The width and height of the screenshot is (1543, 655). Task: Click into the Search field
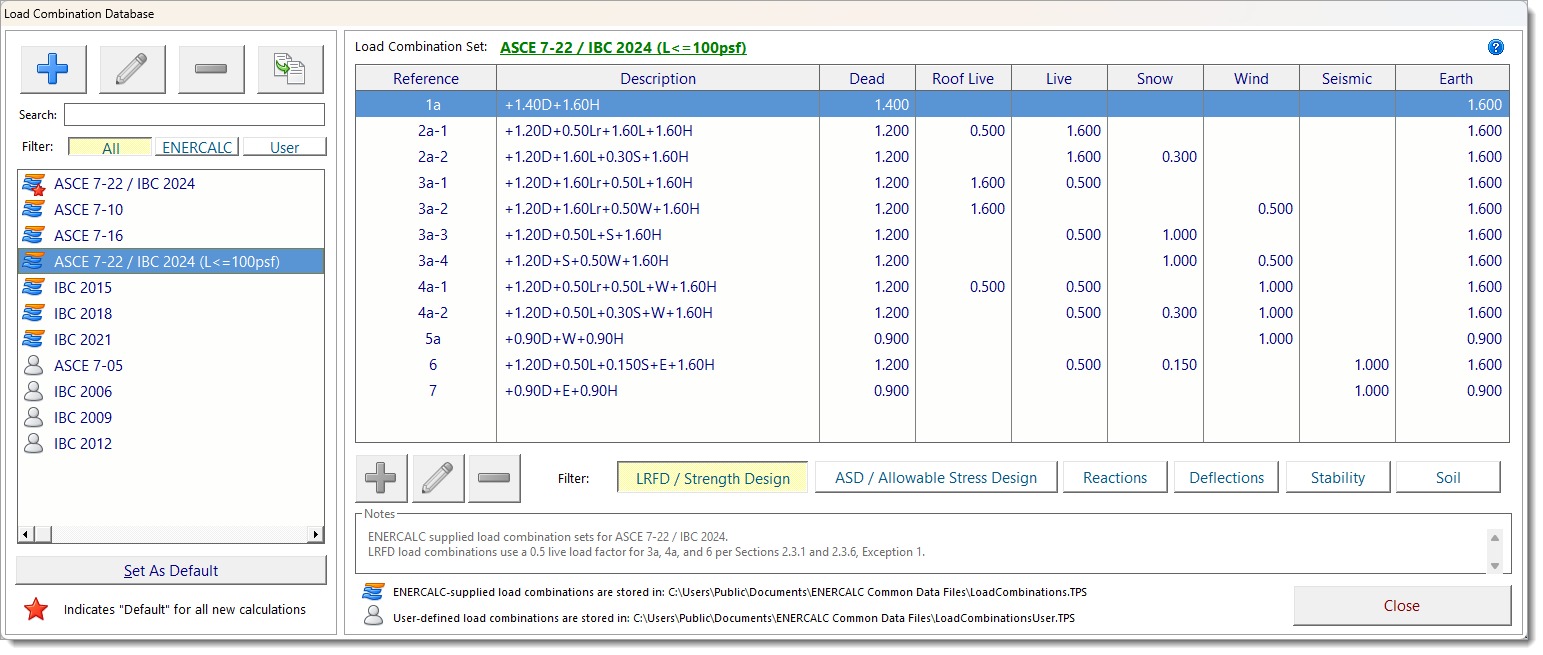tap(194, 114)
